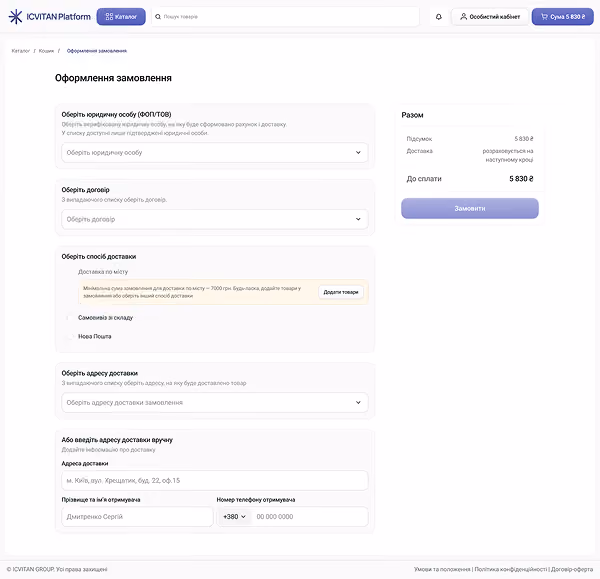
Task: Open the +380 country code selector
Action: click(234, 517)
